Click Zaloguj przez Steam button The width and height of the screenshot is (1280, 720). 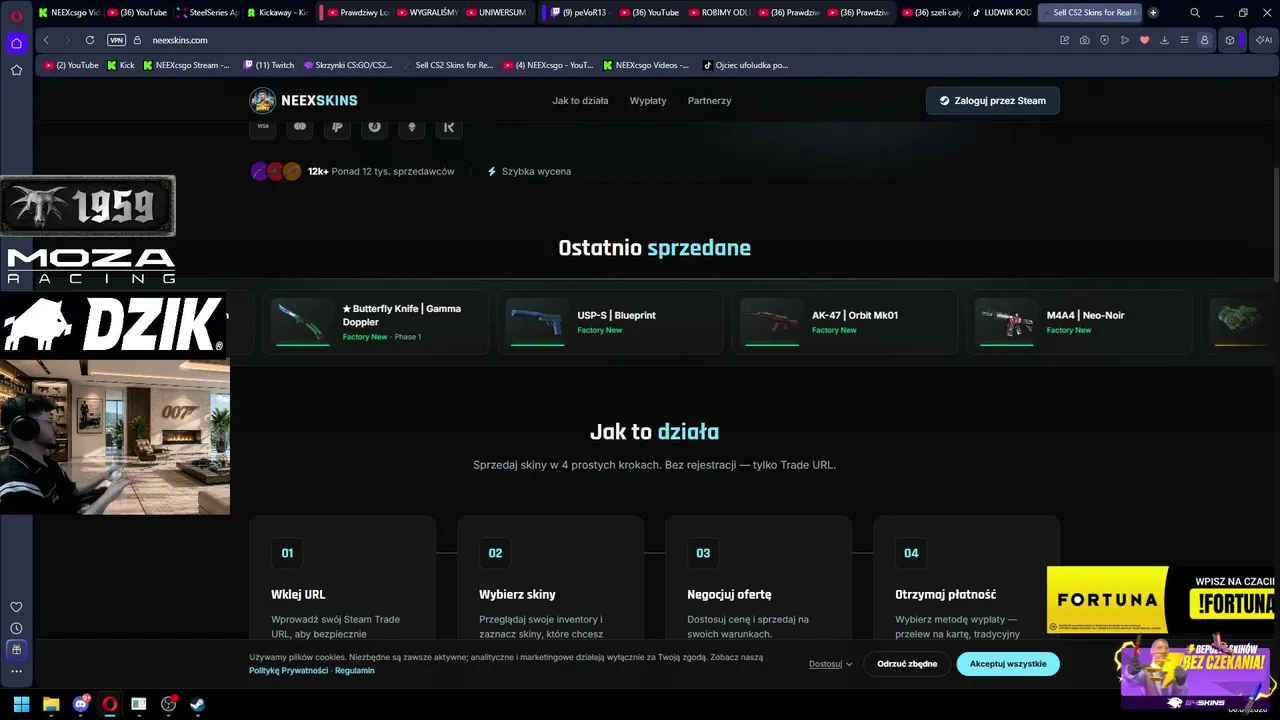click(x=993, y=101)
